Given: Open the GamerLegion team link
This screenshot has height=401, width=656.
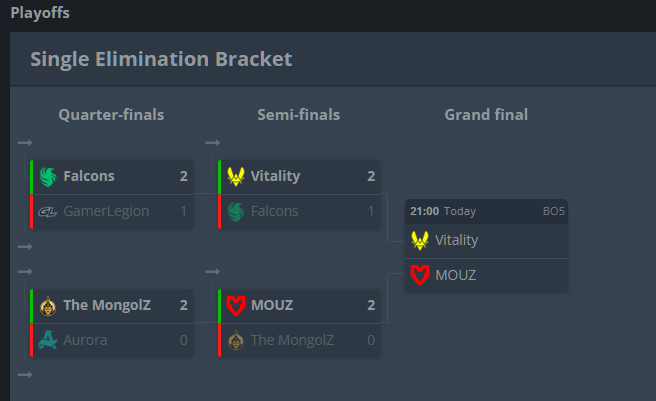Looking at the screenshot, I should point(106,211).
